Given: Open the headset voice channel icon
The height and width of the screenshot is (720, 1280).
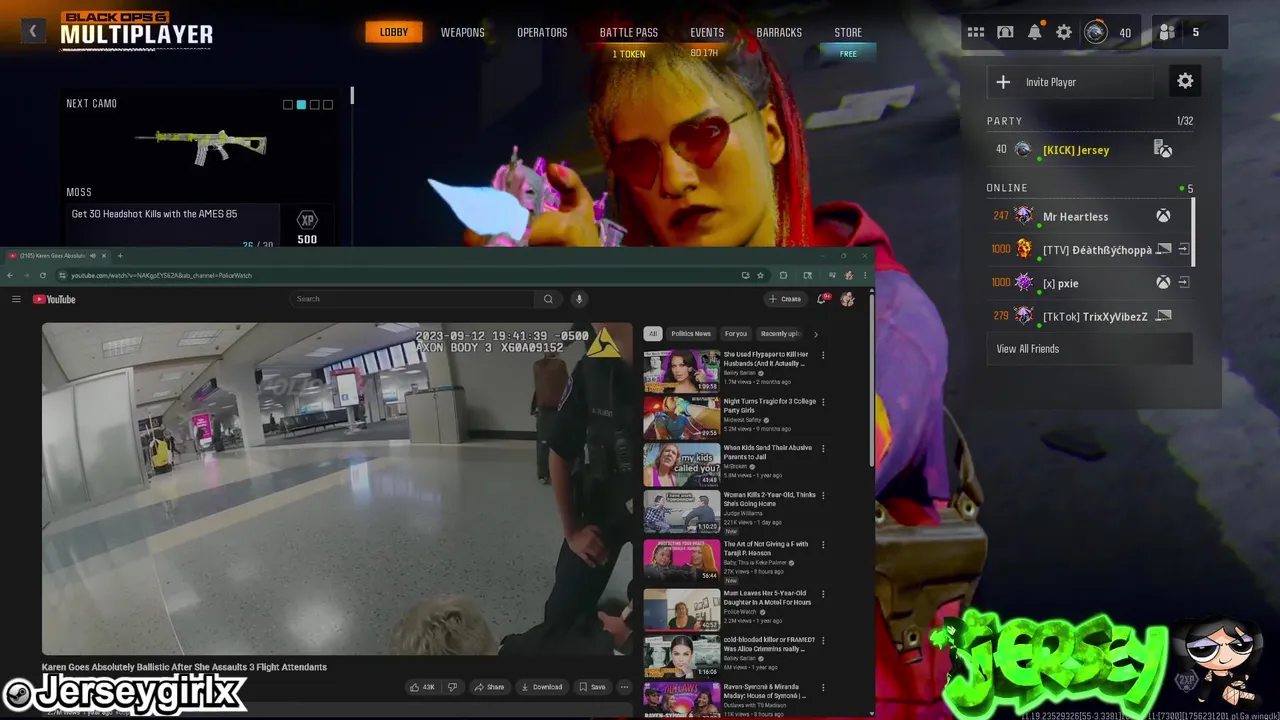Looking at the screenshot, I should click(1005, 32).
